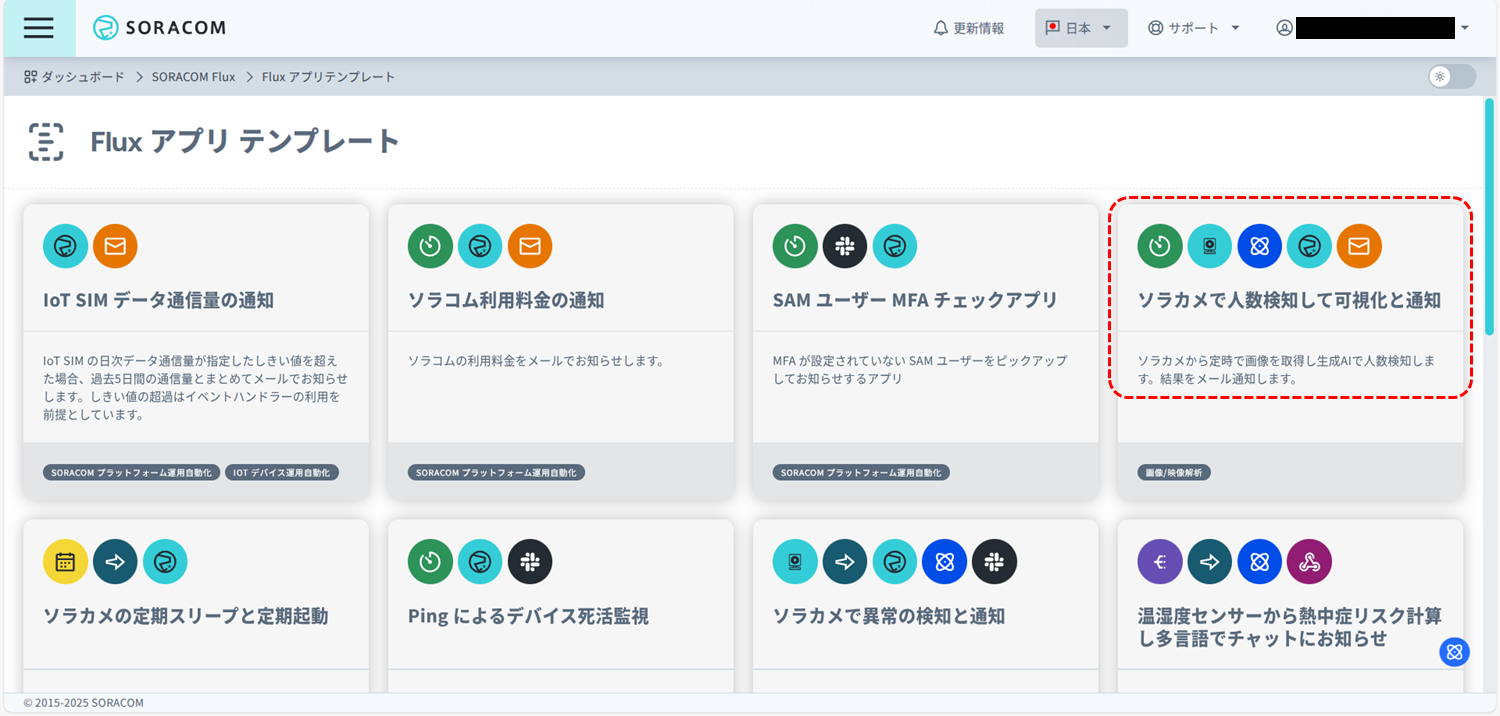Screen dimensions: 1500x716
Task: Click the Flux アプリ テンプレート page icon
Action: [46, 142]
